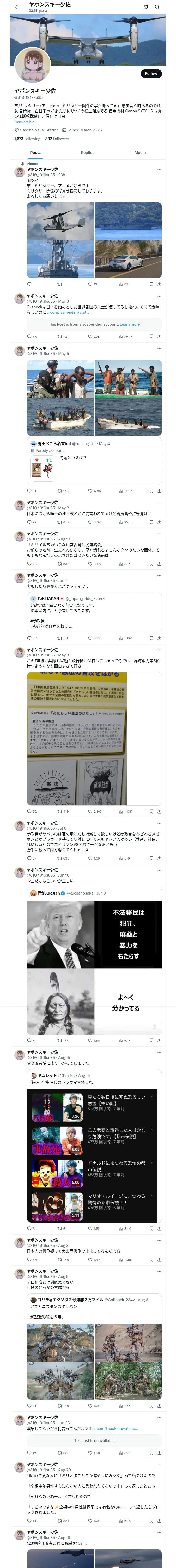Go back using the header arrow

coord(17,7)
